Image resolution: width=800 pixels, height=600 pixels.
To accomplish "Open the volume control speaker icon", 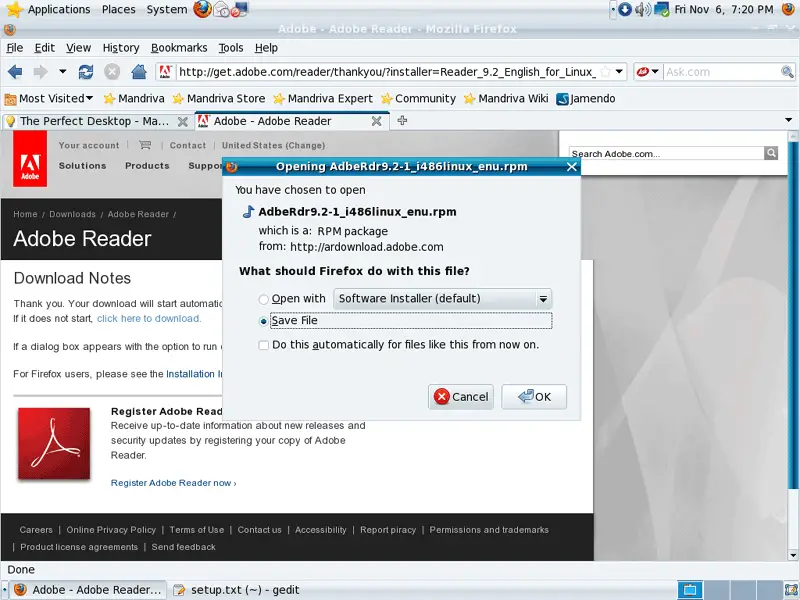I will 643,9.
